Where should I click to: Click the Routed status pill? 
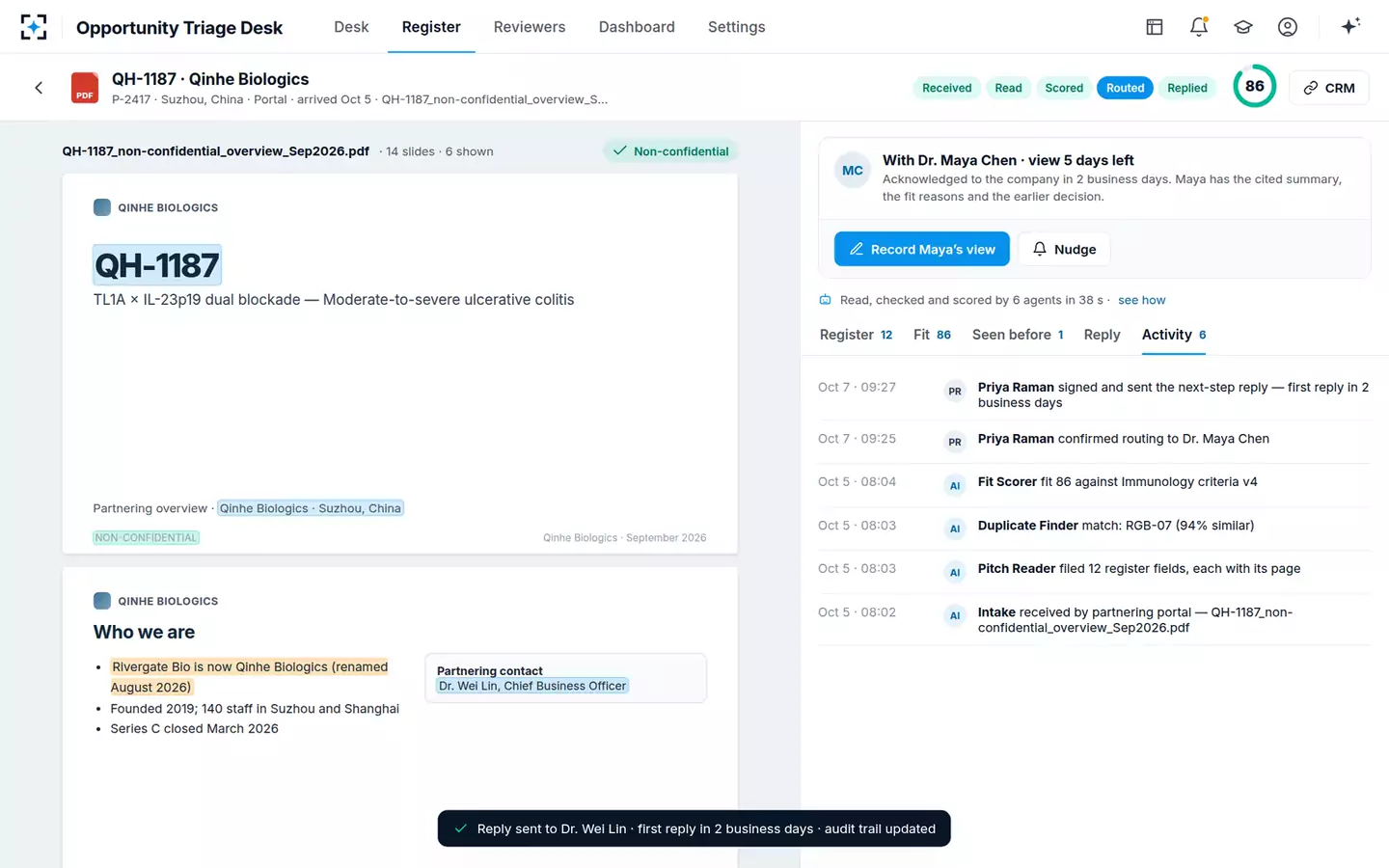click(x=1125, y=88)
